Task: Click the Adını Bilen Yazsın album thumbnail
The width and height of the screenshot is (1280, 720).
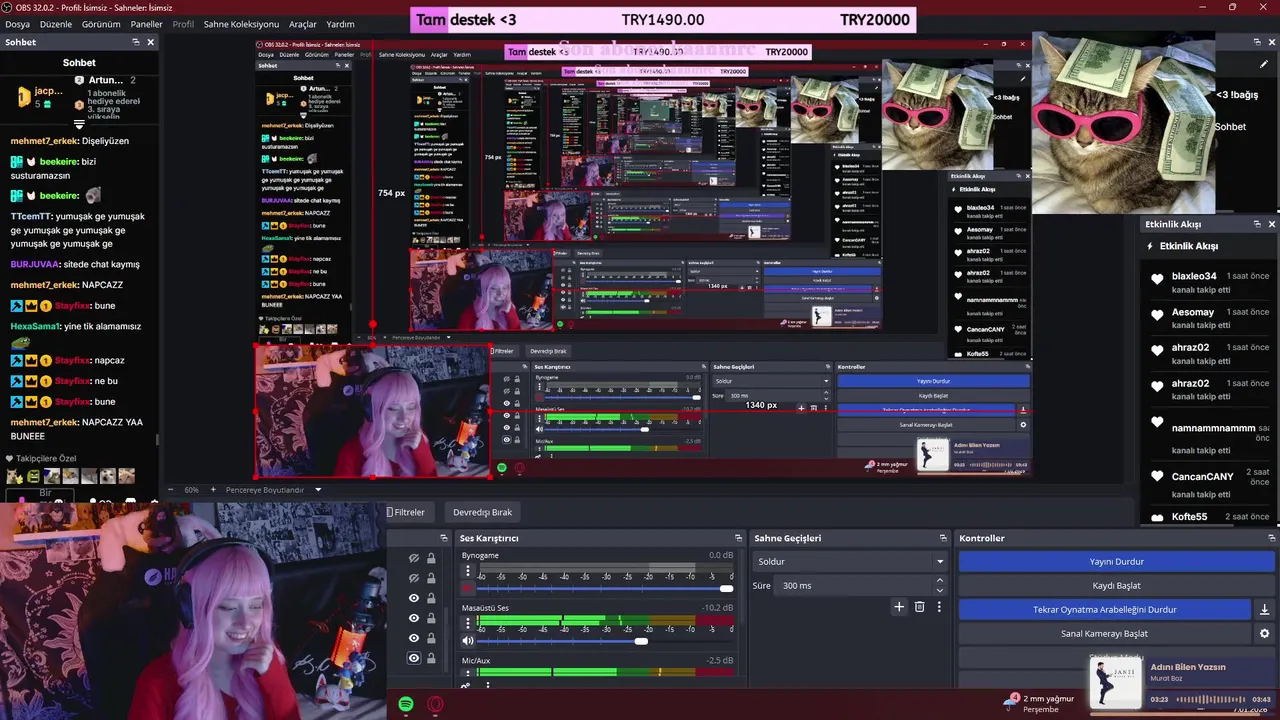Action: pos(1115,683)
